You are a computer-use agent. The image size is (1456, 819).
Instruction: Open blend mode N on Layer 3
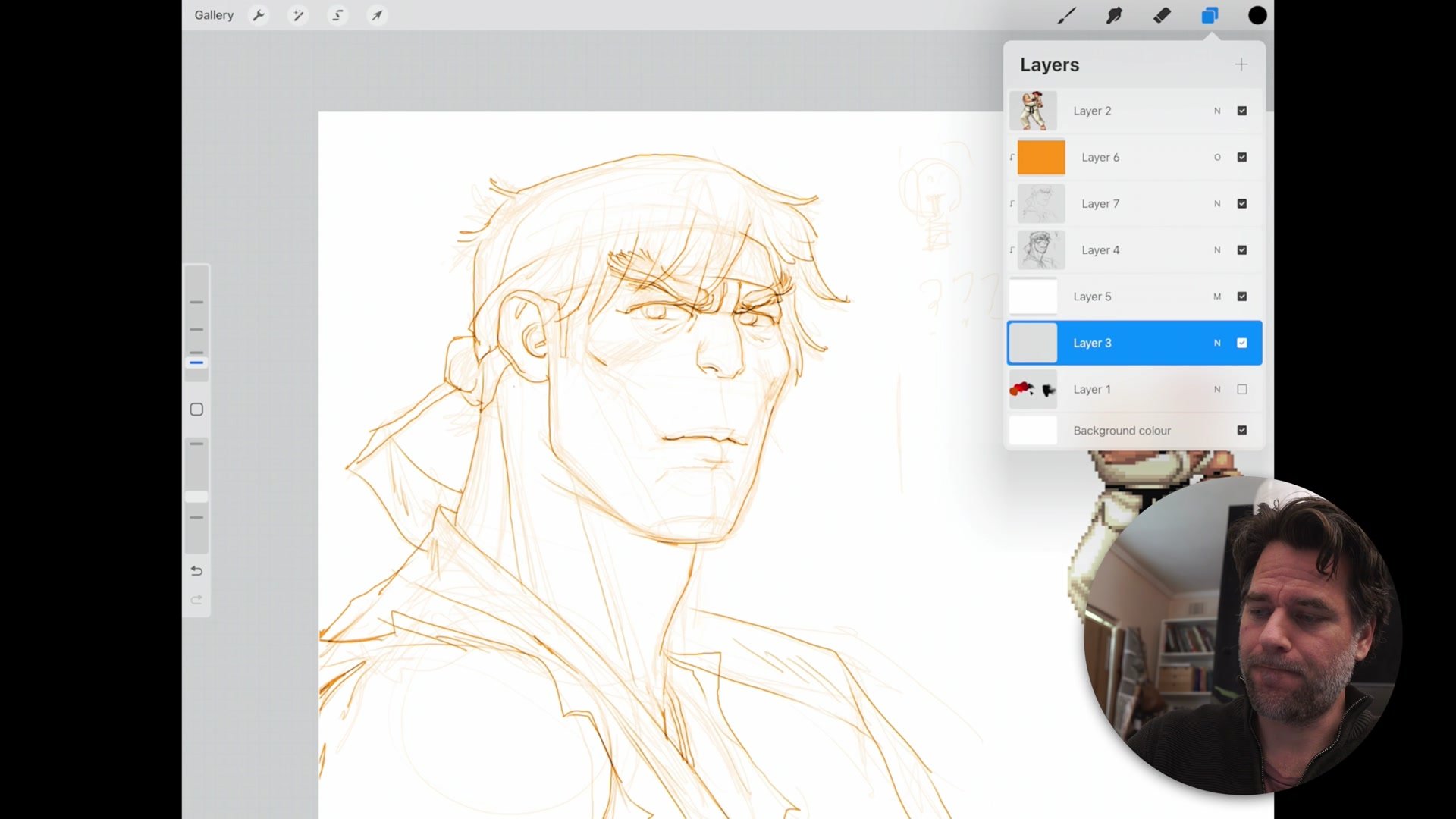tap(1217, 343)
